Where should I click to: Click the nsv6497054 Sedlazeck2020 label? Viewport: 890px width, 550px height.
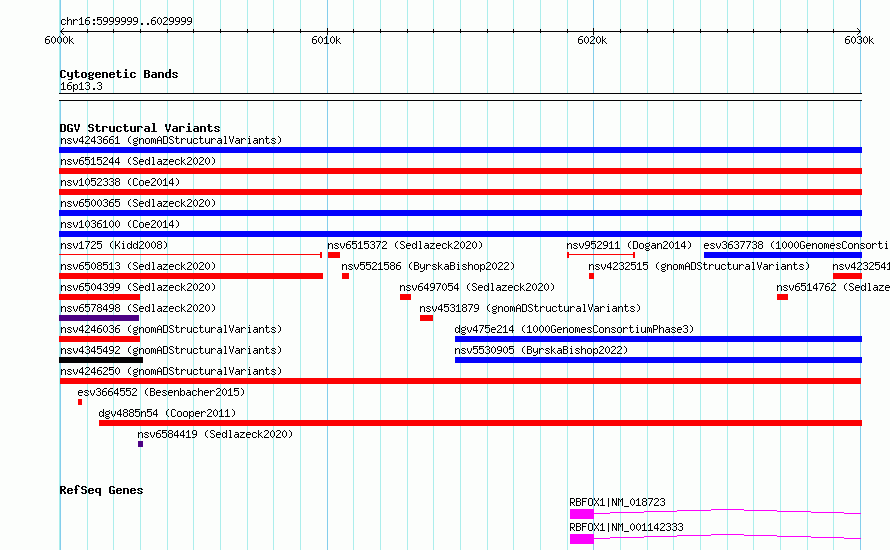click(x=477, y=287)
